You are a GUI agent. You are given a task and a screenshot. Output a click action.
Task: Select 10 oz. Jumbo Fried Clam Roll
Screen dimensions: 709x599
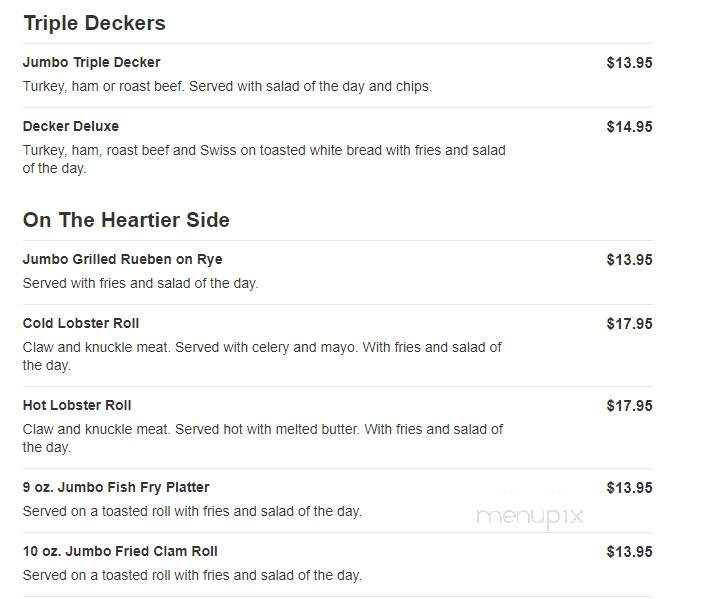point(120,551)
